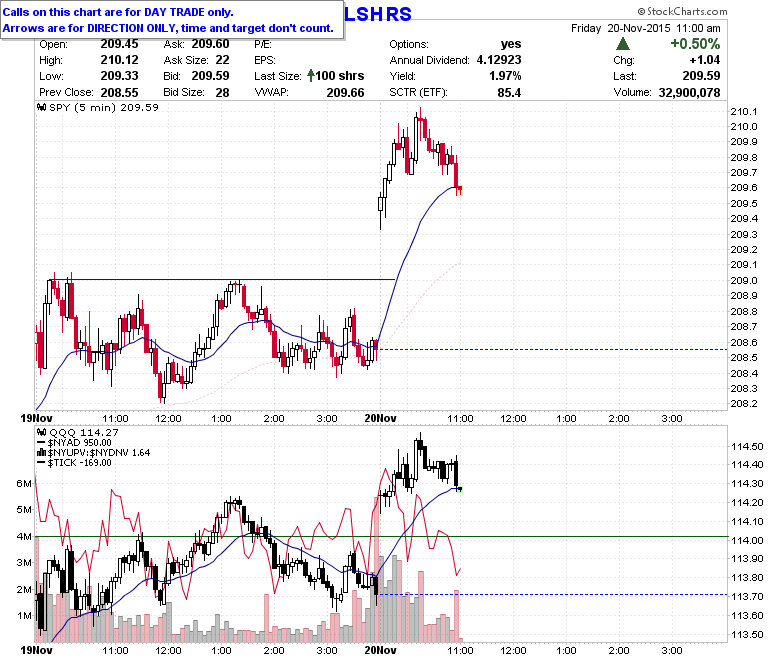Click the candlestick icon next to QQQ label
780x659 pixels.
[42, 433]
